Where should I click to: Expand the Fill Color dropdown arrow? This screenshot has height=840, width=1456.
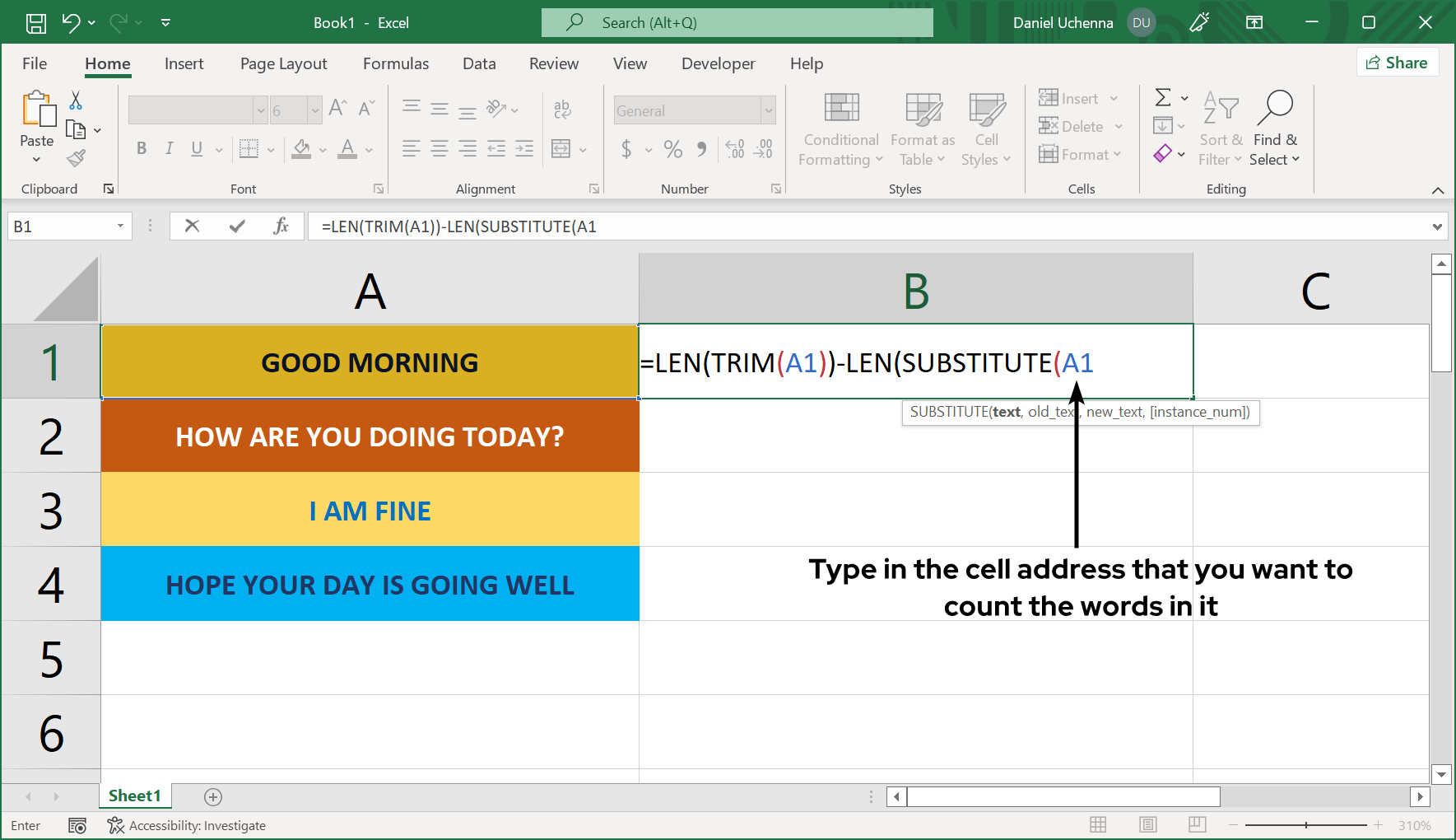click(321, 149)
